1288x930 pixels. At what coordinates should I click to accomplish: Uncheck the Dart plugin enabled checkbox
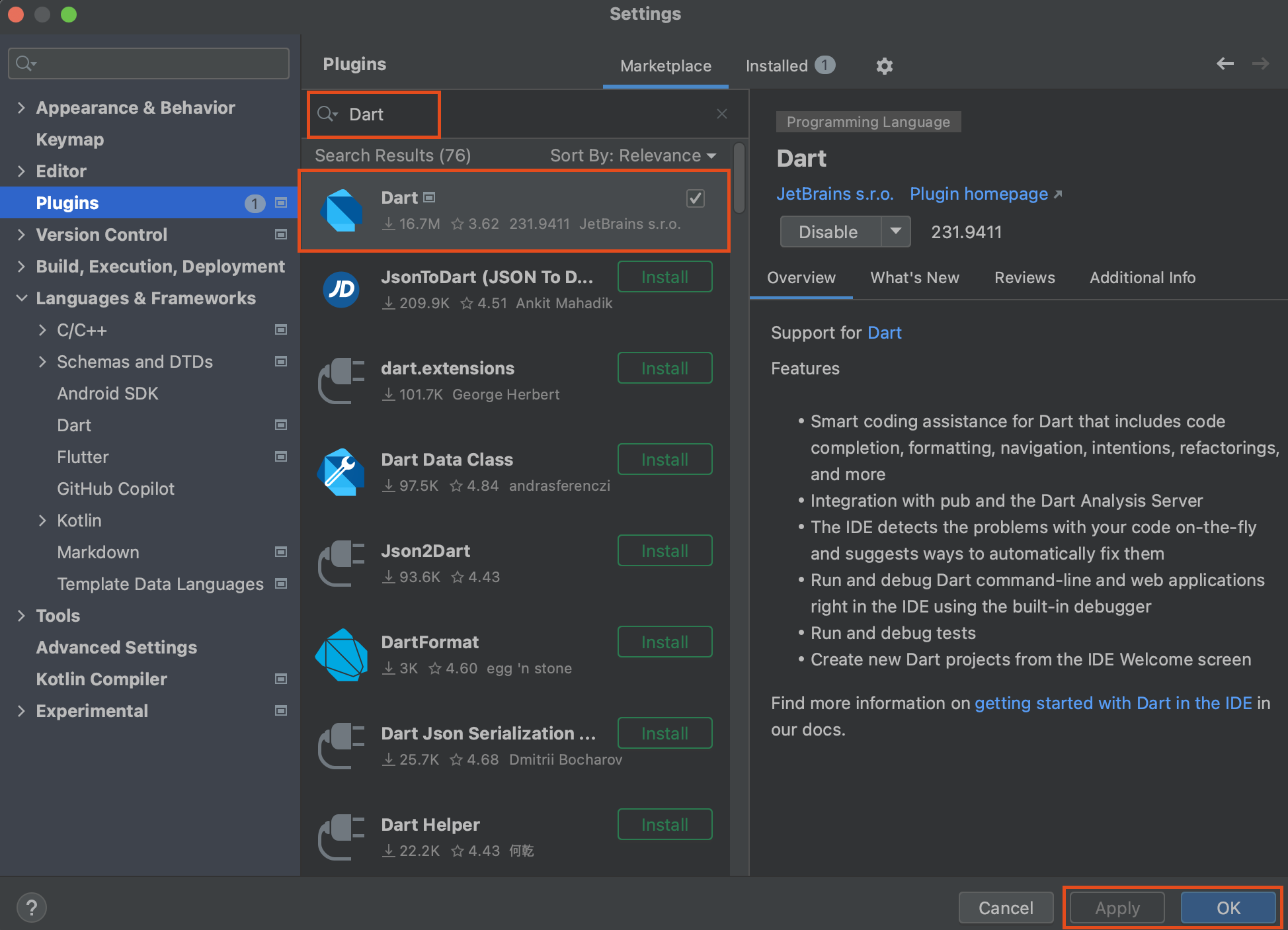click(x=696, y=198)
